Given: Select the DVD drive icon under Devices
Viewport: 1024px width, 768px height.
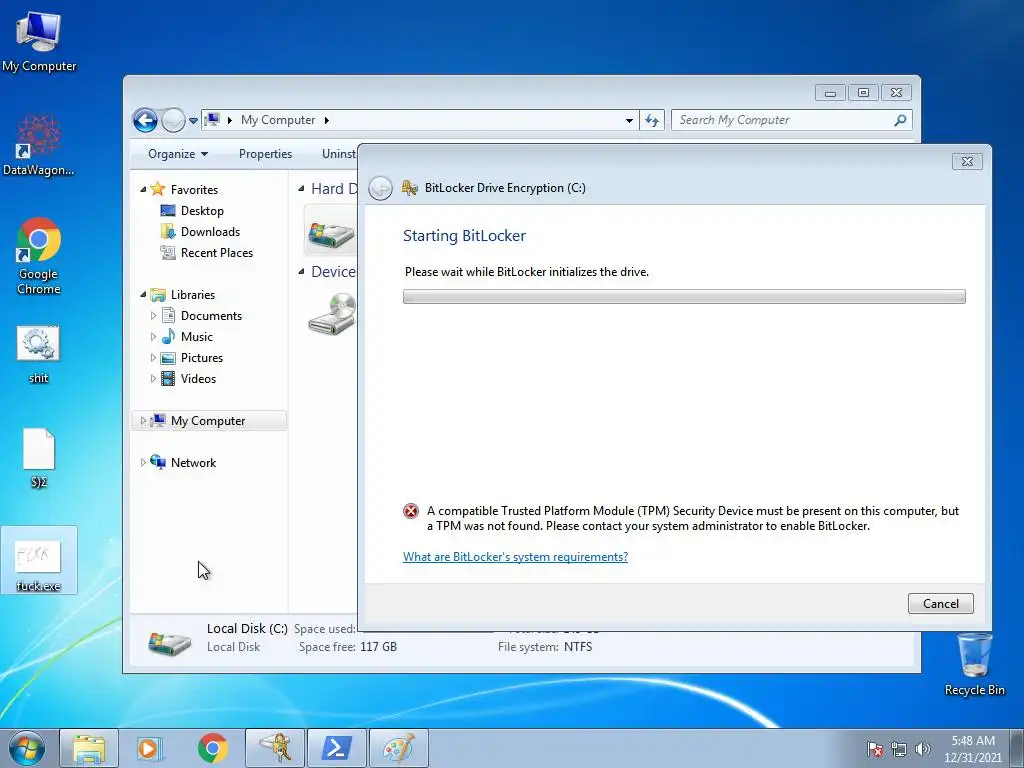Looking at the screenshot, I should click(332, 314).
